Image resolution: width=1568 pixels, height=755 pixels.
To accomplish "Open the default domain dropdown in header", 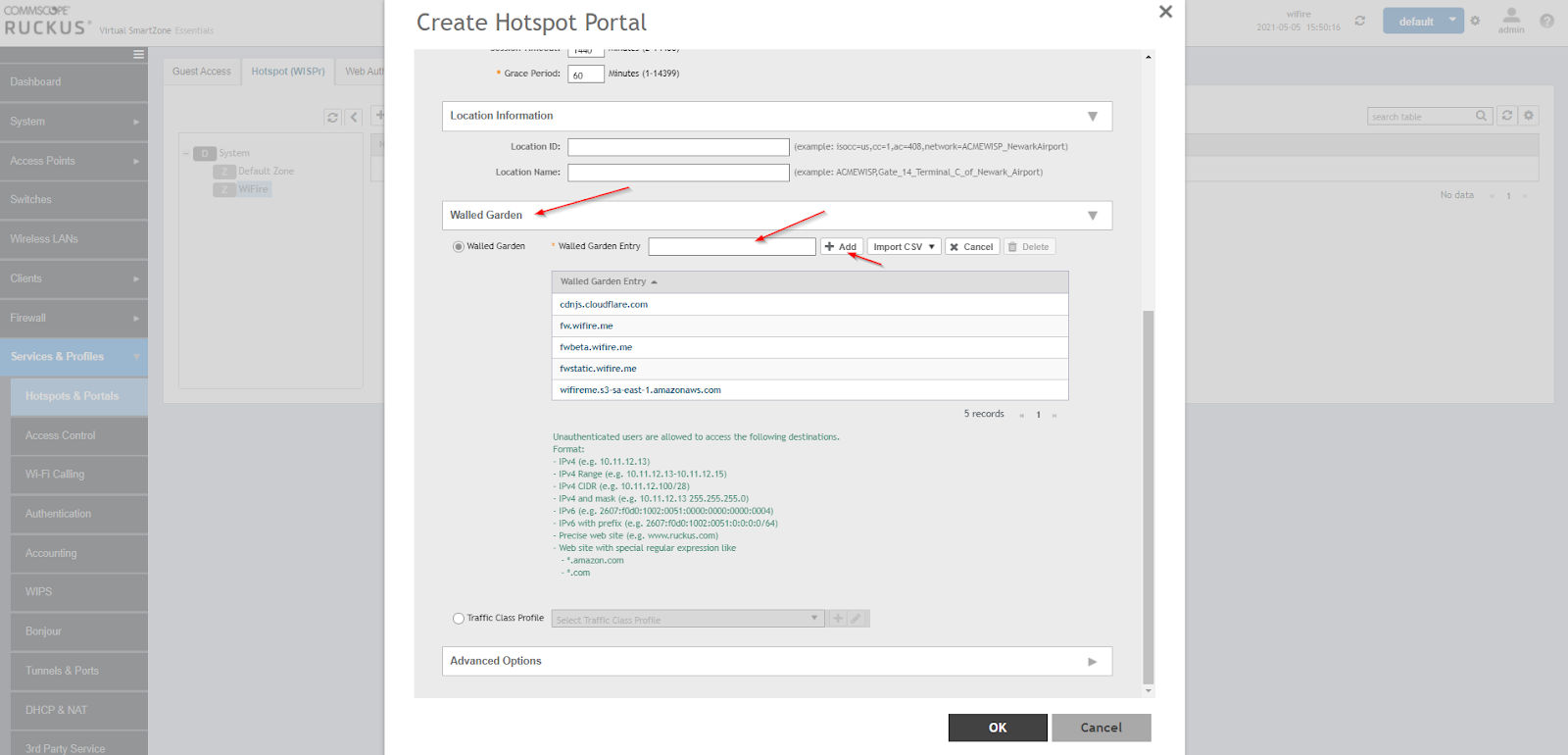I will point(1423,22).
